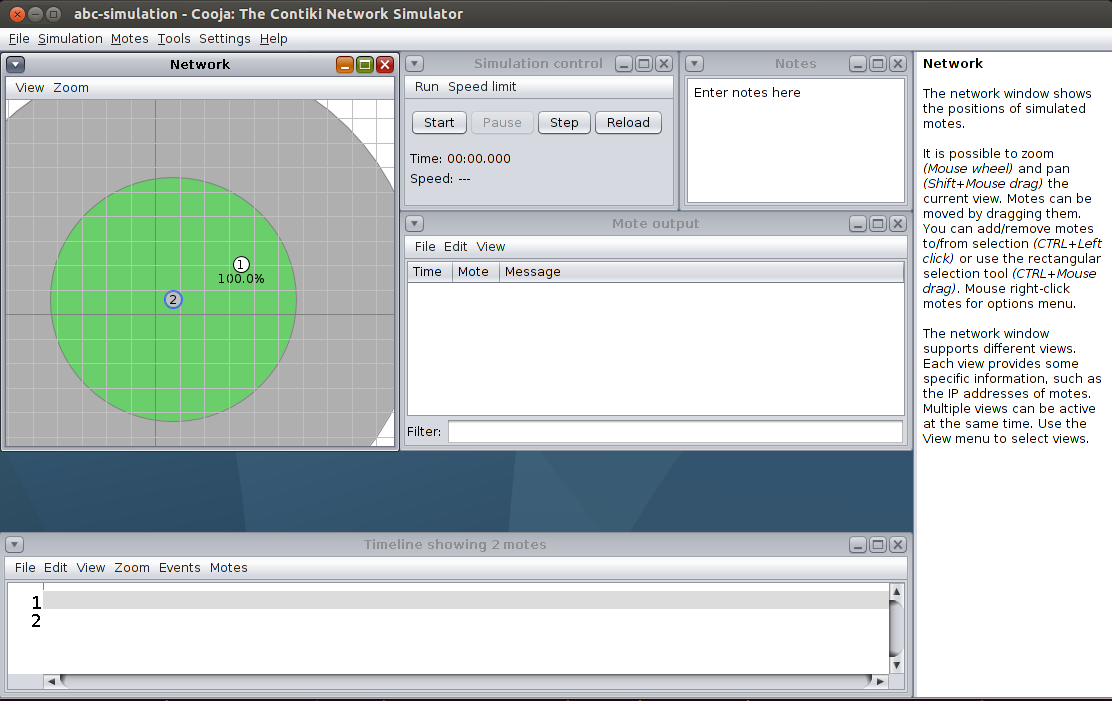Open the Simulation menu

(x=70, y=39)
